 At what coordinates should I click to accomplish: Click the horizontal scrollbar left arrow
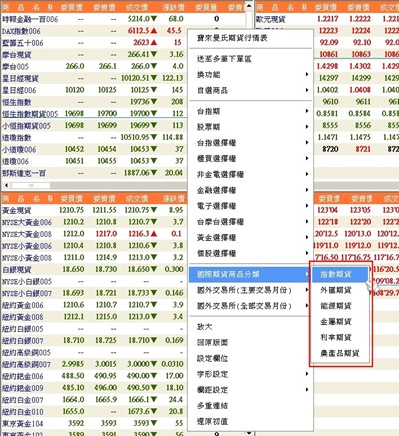coord(6,185)
